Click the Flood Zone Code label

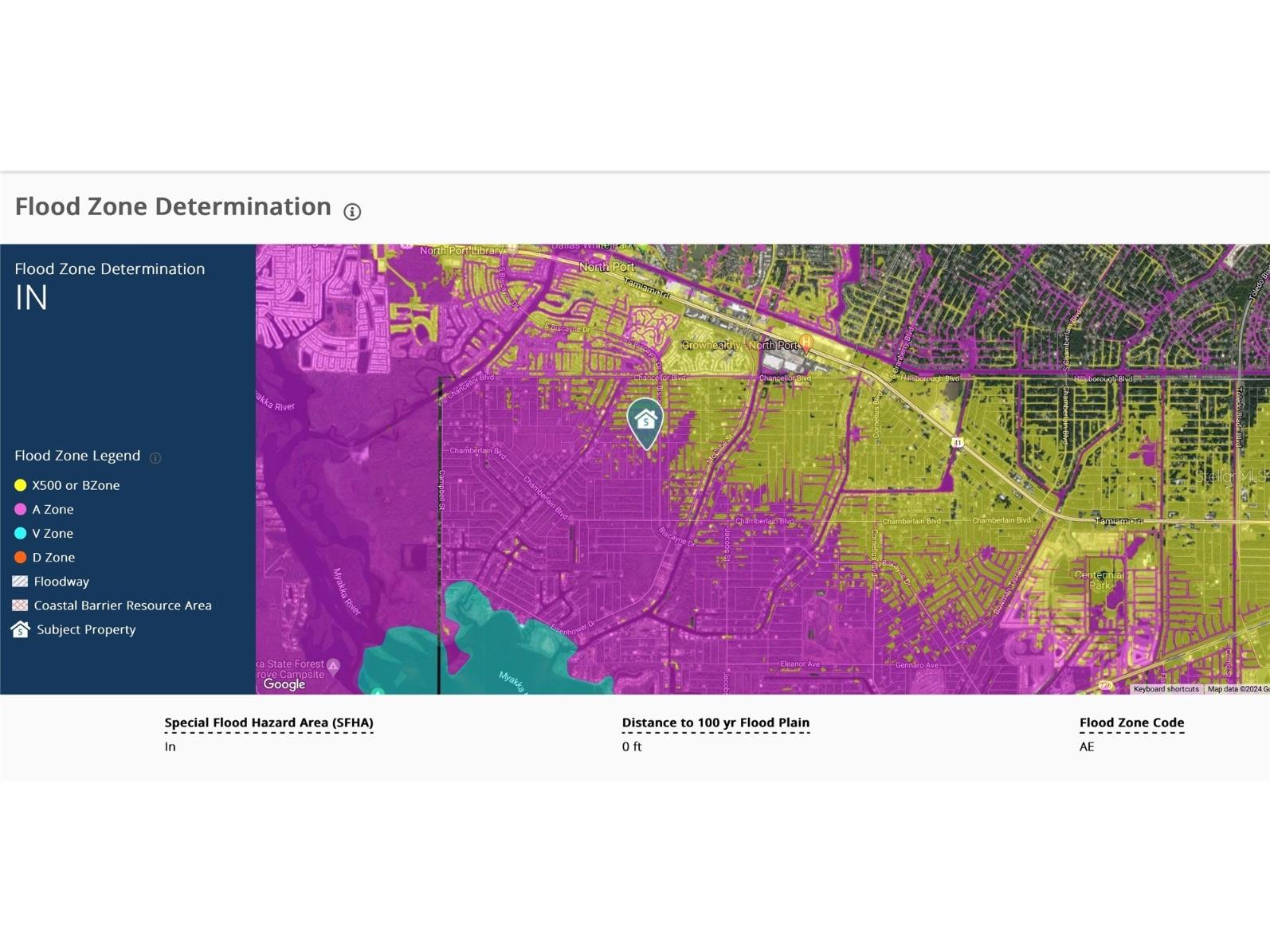(1131, 723)
